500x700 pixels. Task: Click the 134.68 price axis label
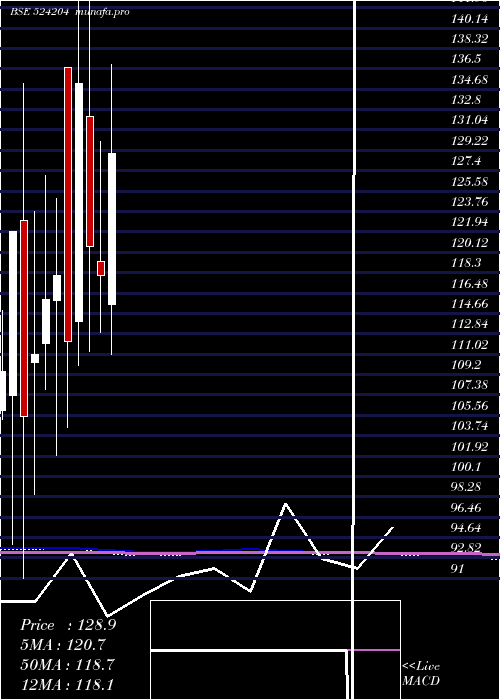(x=470, y=79)
